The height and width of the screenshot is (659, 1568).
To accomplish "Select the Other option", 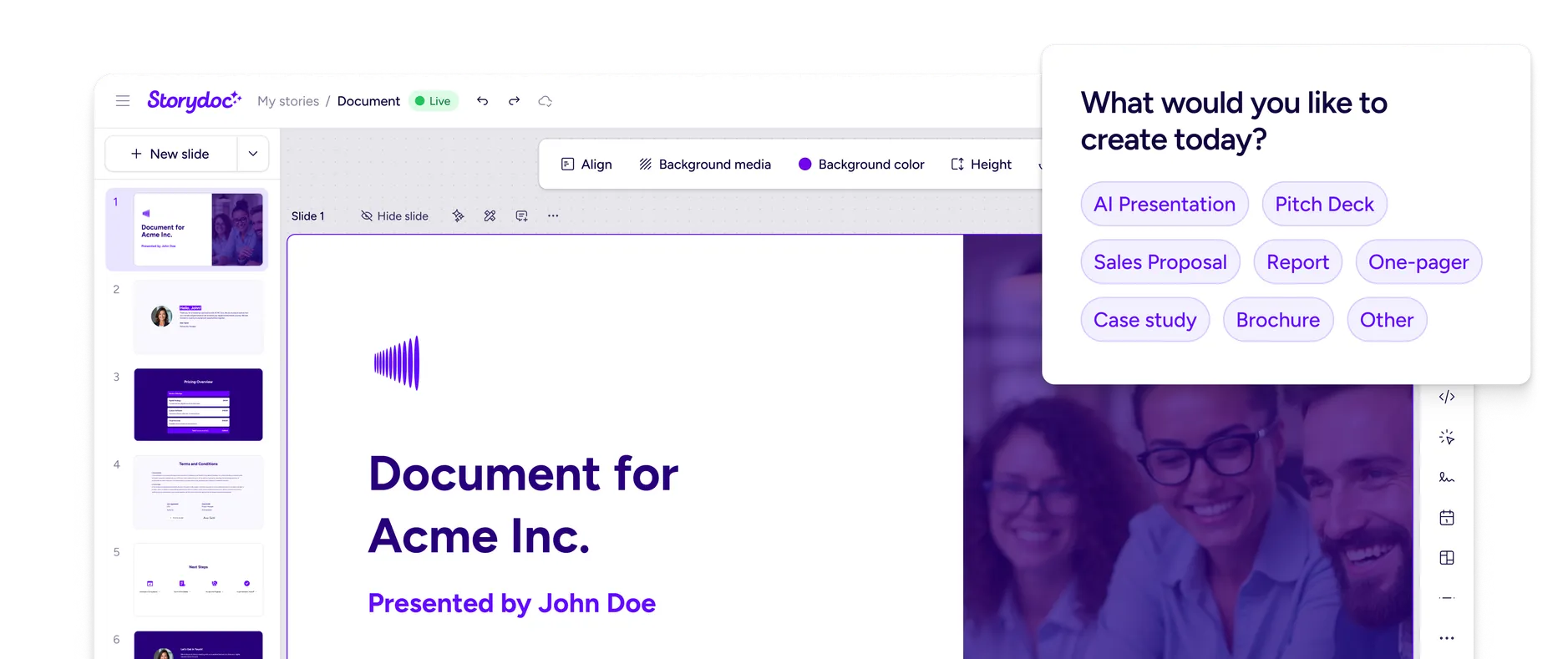I will coord(1387,320).
